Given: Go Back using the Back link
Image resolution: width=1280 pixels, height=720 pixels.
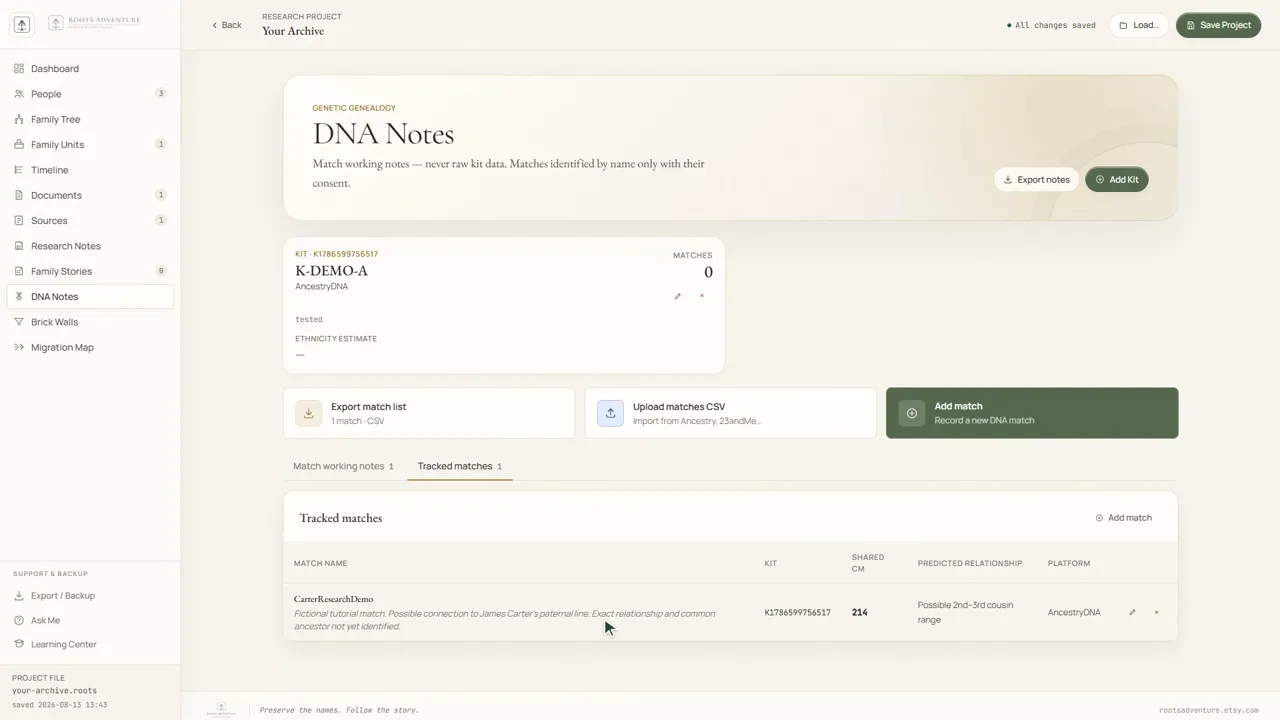Looking at the screenshot, I should coord(227,25).
